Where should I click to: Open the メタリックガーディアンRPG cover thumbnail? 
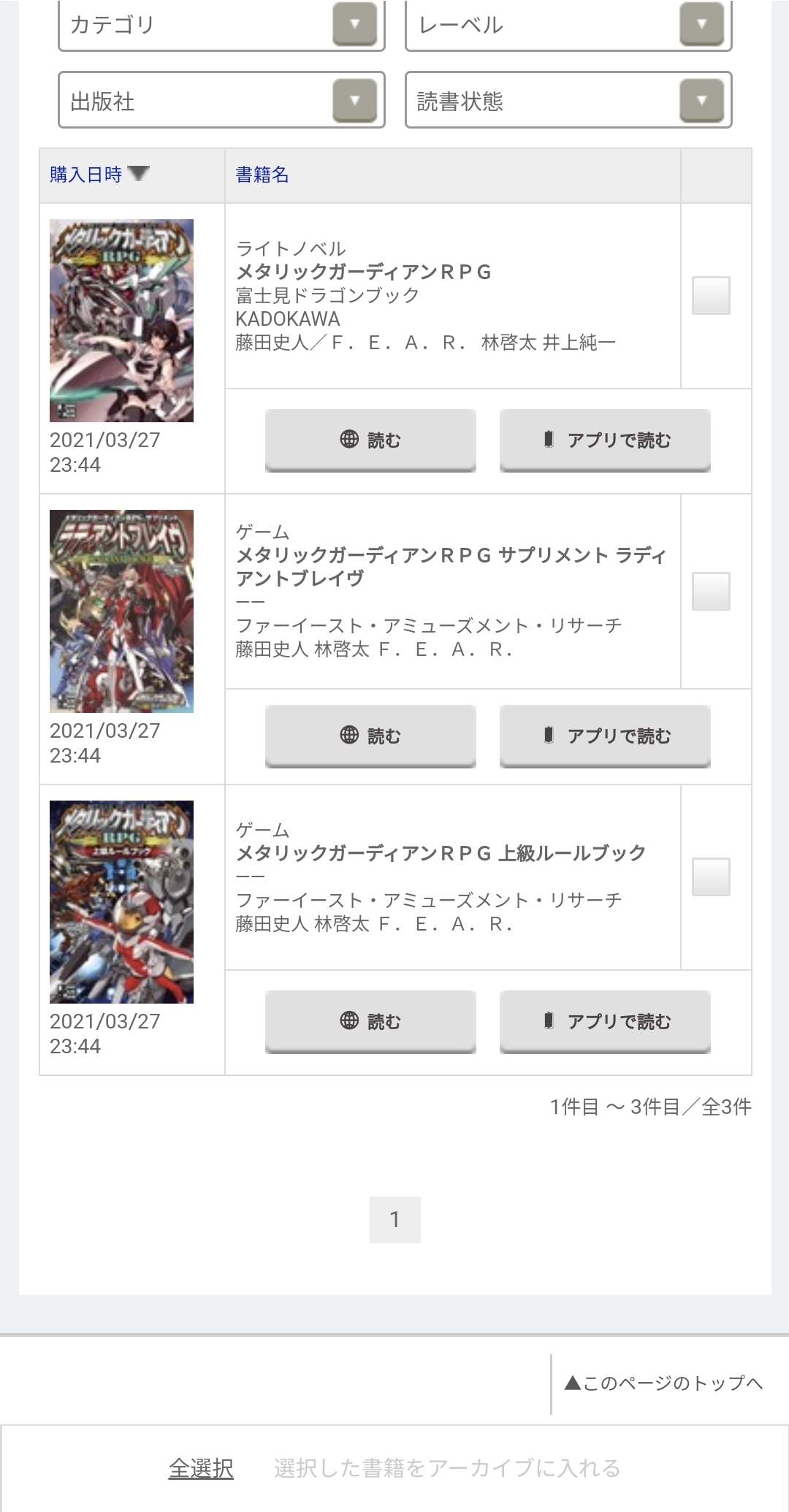121,321
